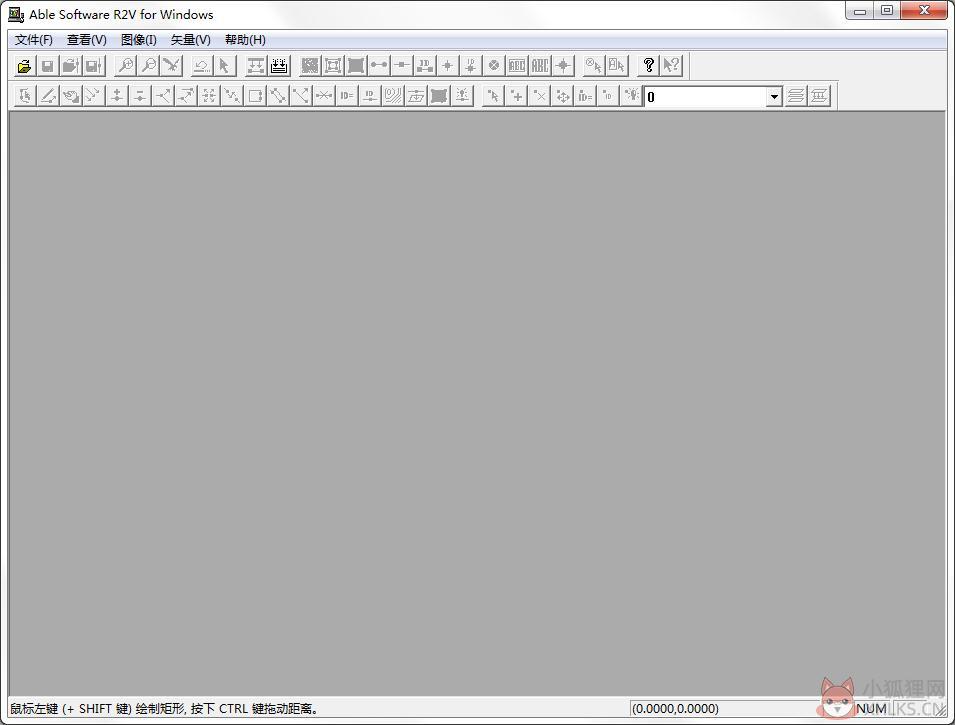Expand the layer number dropdown arrow
955x725 pixels.
(x=774, y=96)
